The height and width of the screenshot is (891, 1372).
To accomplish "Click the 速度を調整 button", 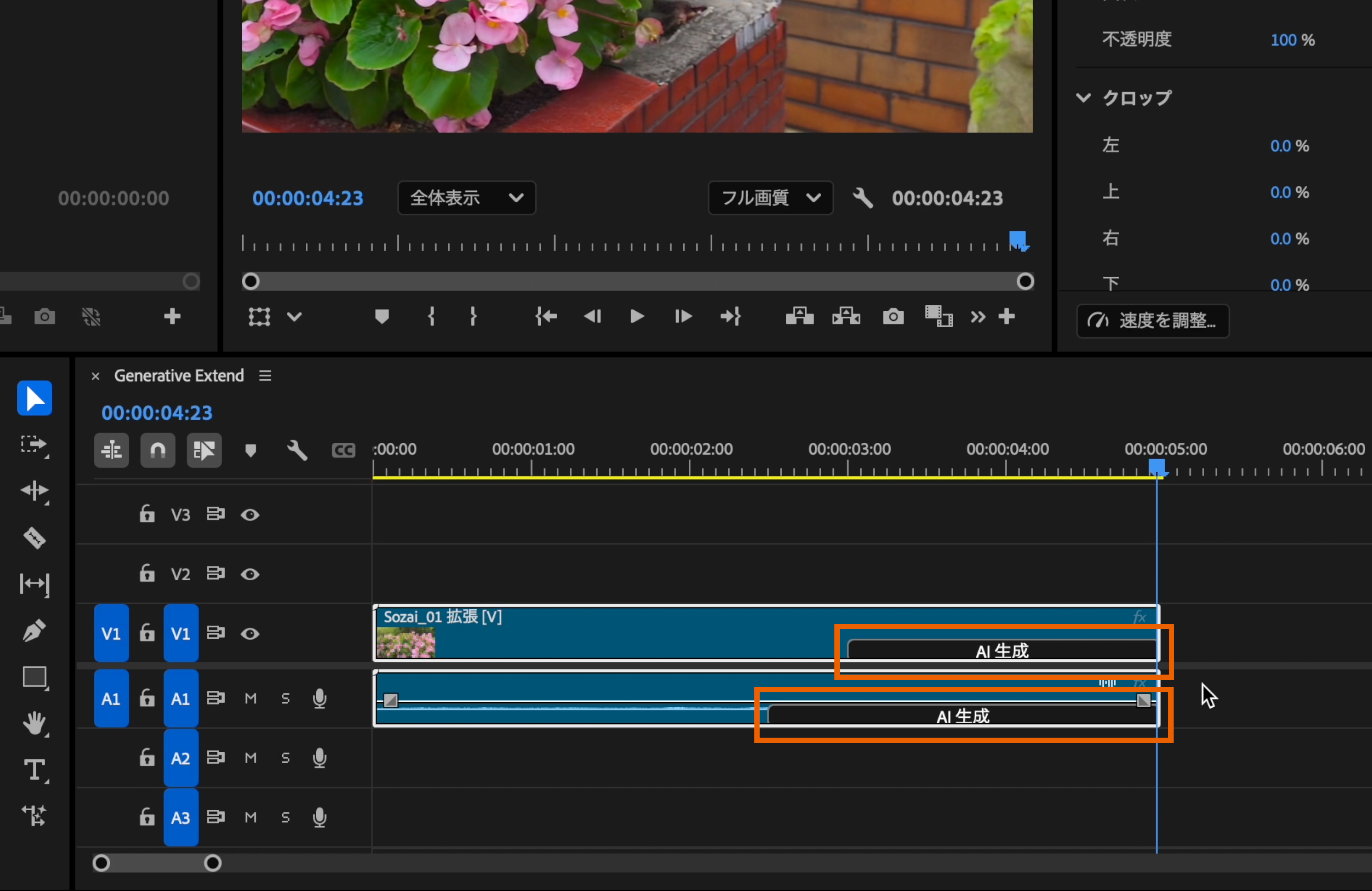I will pyautogui.click(x=1152, y=320).
